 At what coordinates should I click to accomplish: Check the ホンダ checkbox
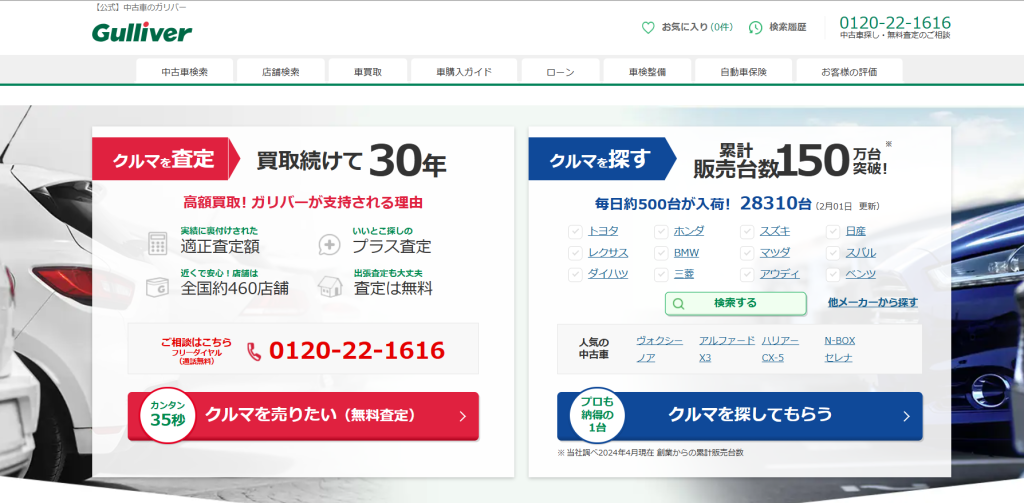click(x=661, y=232)
